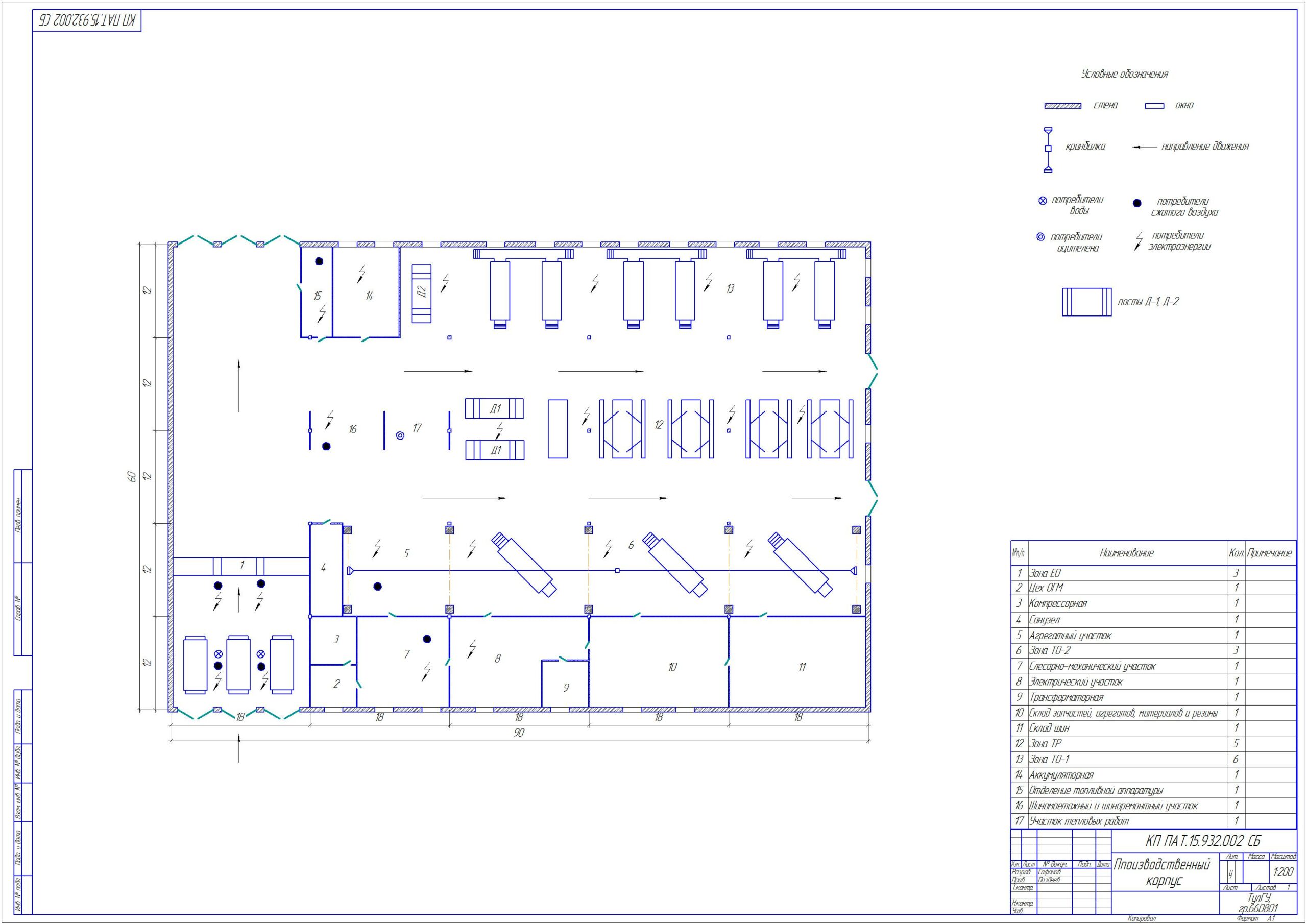Screen dimensions: 1307x924
Task: Click room number 9 on the plan
Action: pyautogui.click(x=566, y=688)
